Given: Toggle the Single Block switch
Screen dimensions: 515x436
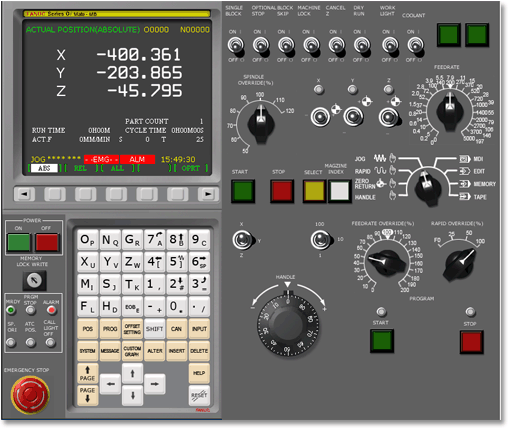Looking at the screenshot, I should coord(236,46).
